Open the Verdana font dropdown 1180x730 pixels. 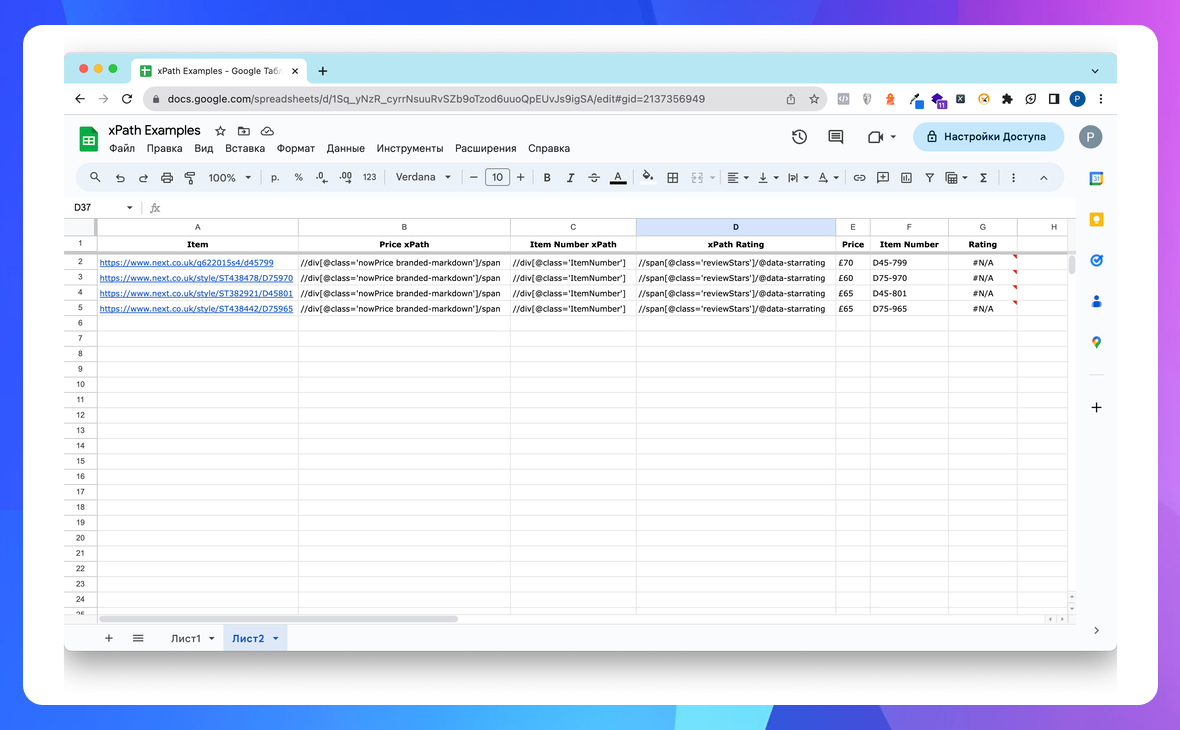(423, 178)
